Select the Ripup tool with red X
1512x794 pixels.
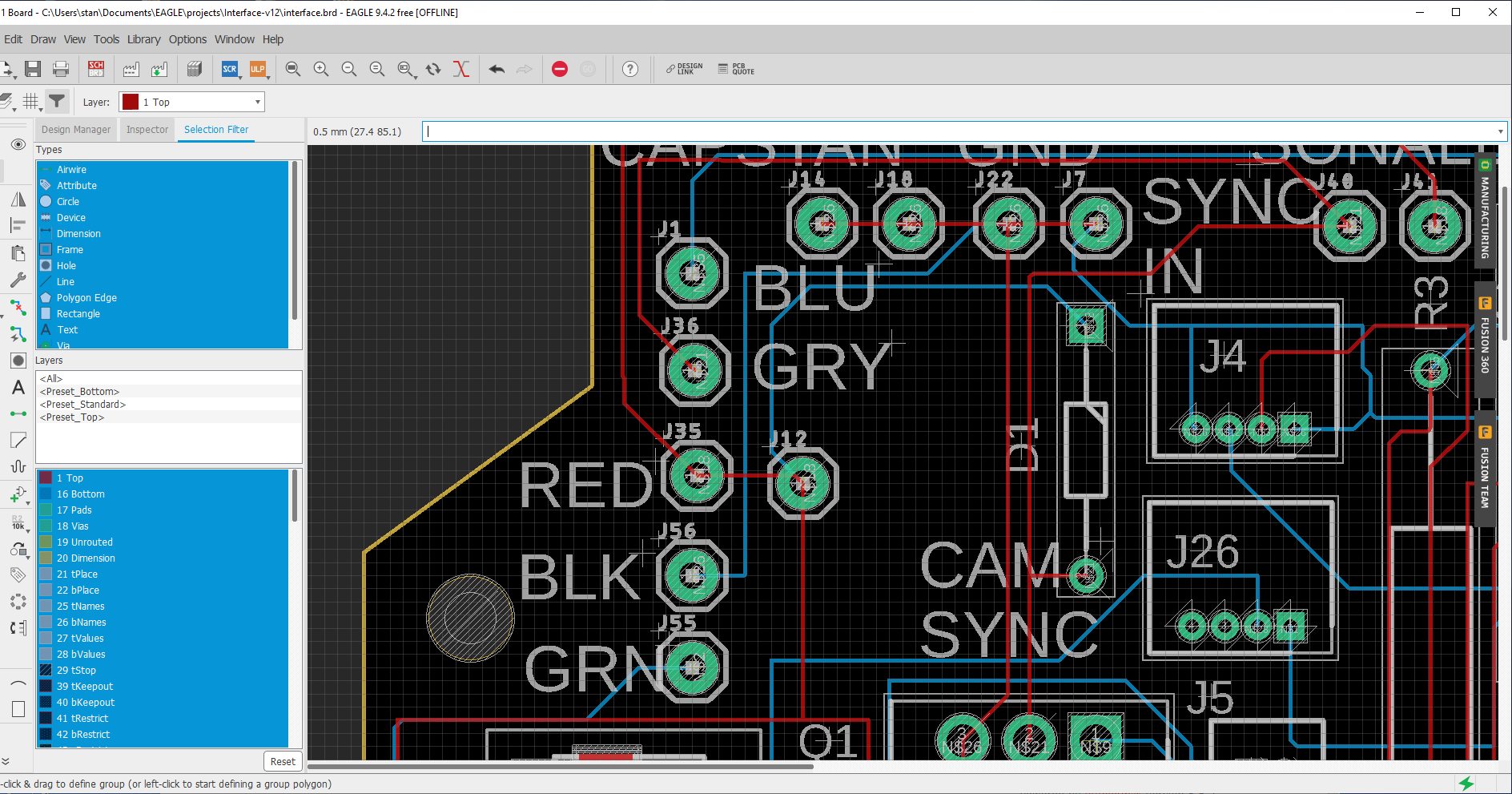click(18, 307)
